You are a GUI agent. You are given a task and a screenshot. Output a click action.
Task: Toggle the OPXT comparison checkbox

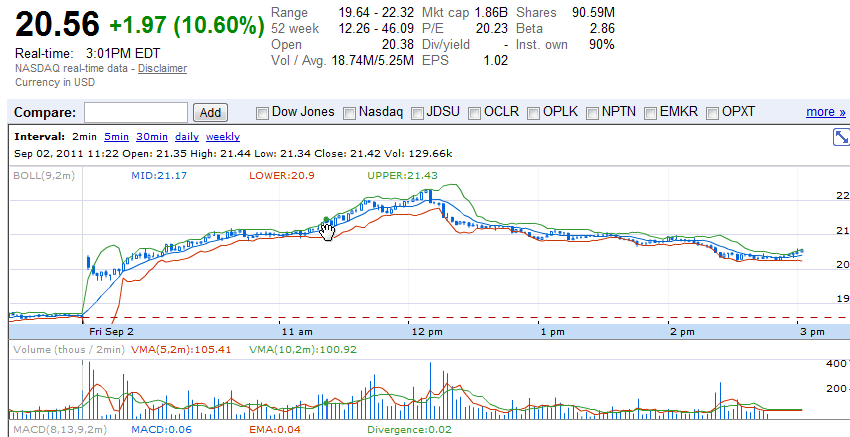(x=712, y=113)
